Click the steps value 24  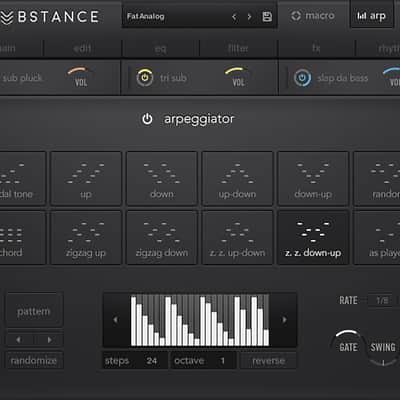coord(152,361)
